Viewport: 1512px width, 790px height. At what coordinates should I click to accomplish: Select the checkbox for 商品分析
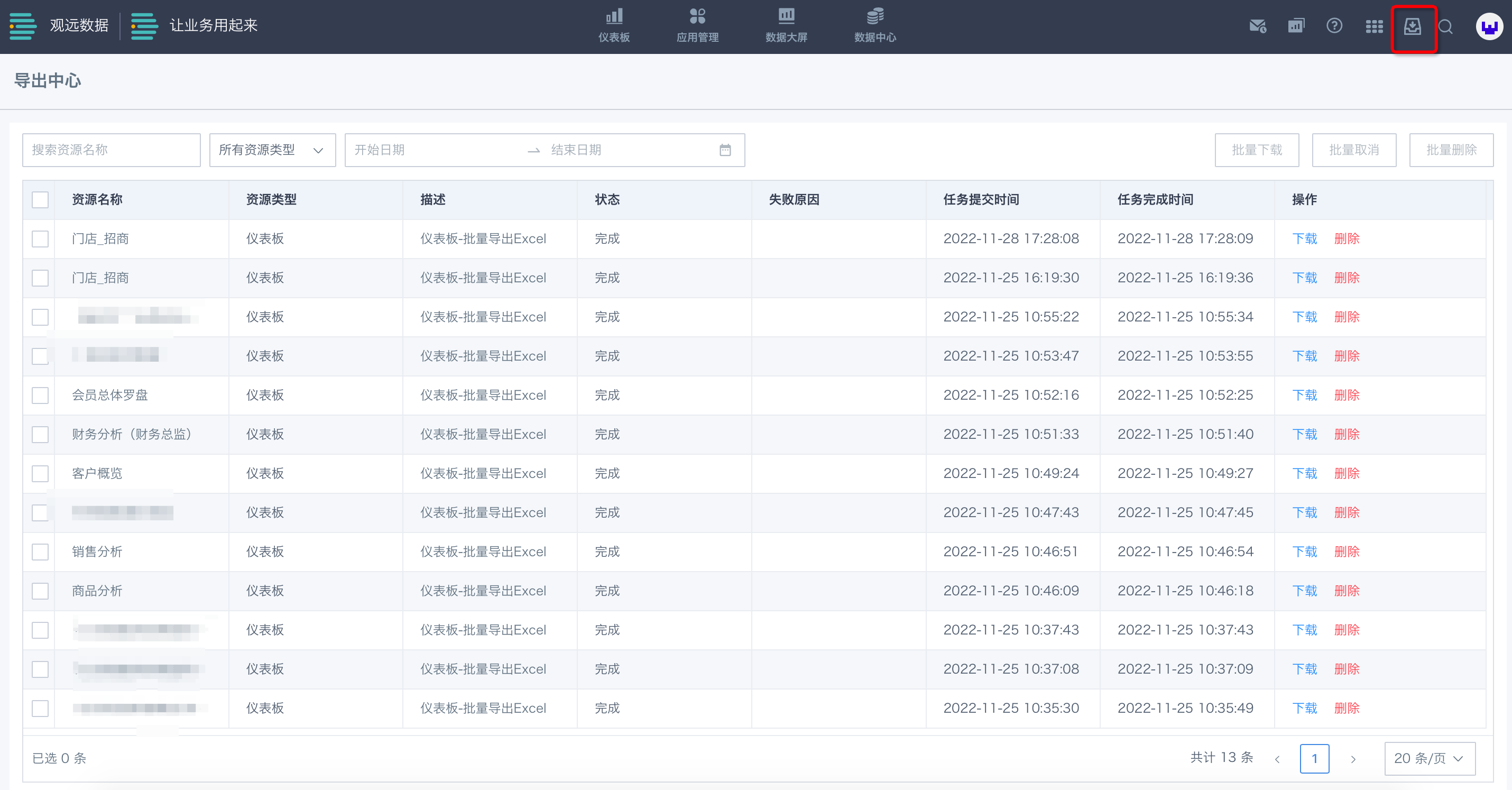click(x=40, y=591)
